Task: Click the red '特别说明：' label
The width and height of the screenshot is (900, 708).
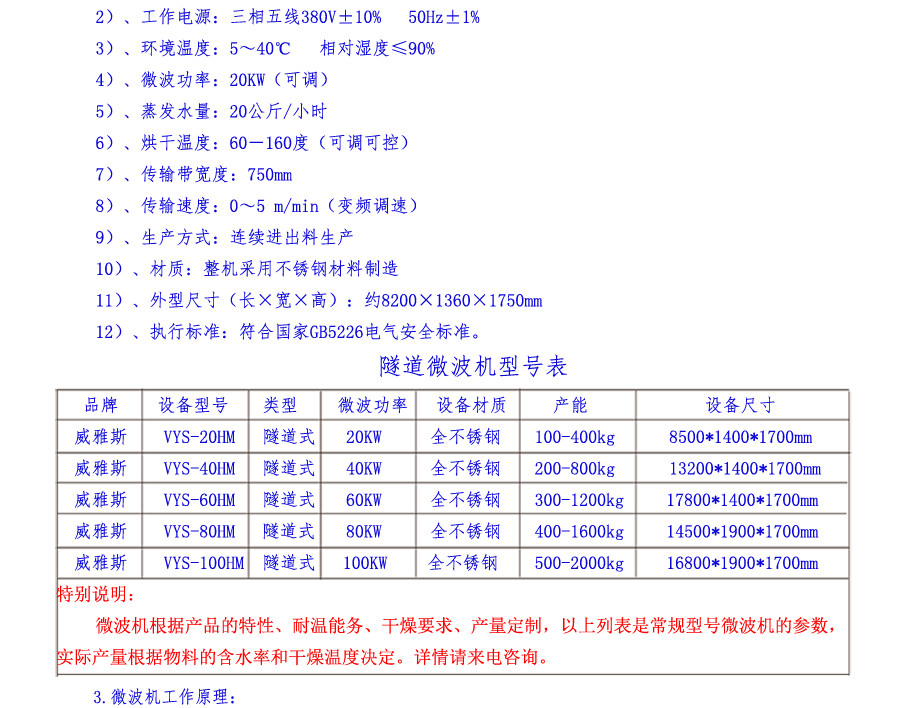Action: pos(96,594)
